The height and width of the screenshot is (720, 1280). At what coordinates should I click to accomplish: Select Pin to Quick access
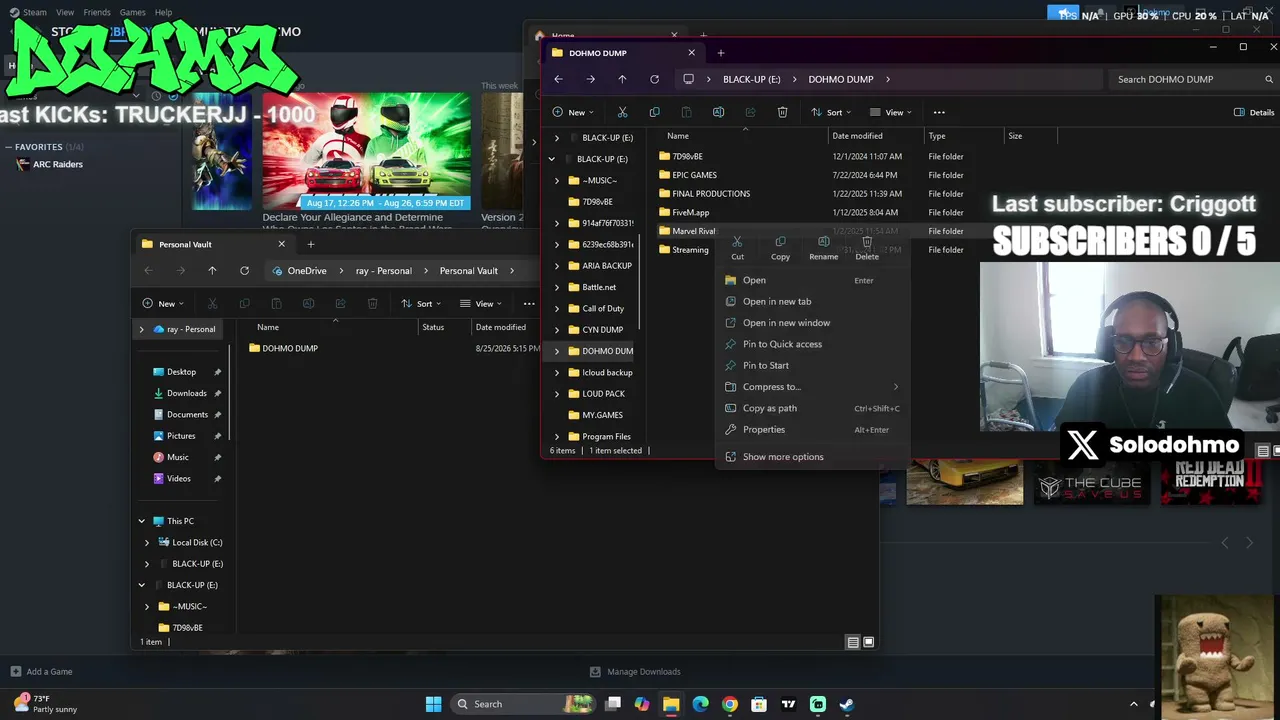pos(811,344)
